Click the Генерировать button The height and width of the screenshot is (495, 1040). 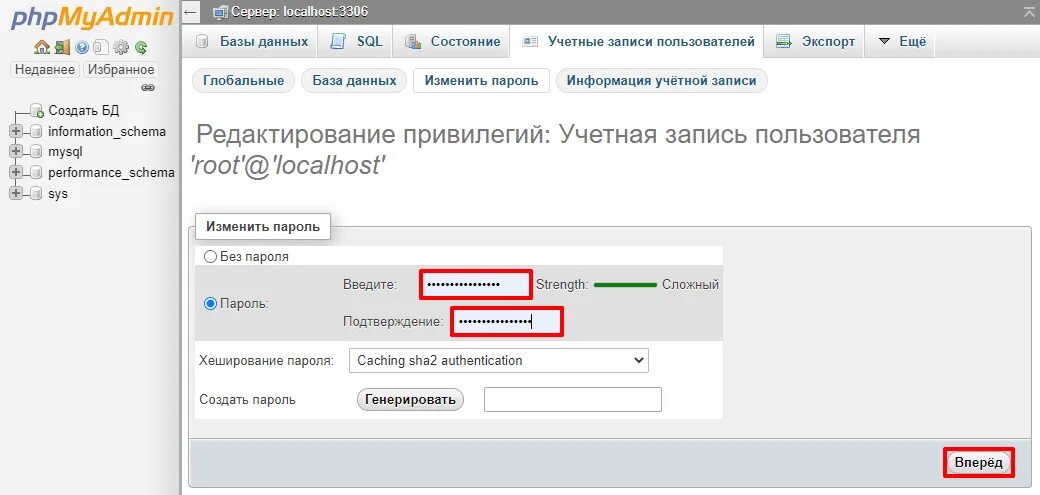click(x=411, y=399)
